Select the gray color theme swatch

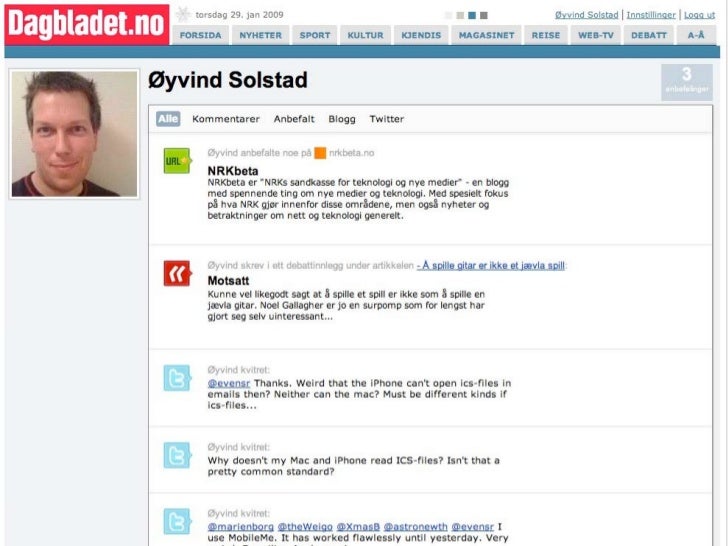click(x=484, y=15)
